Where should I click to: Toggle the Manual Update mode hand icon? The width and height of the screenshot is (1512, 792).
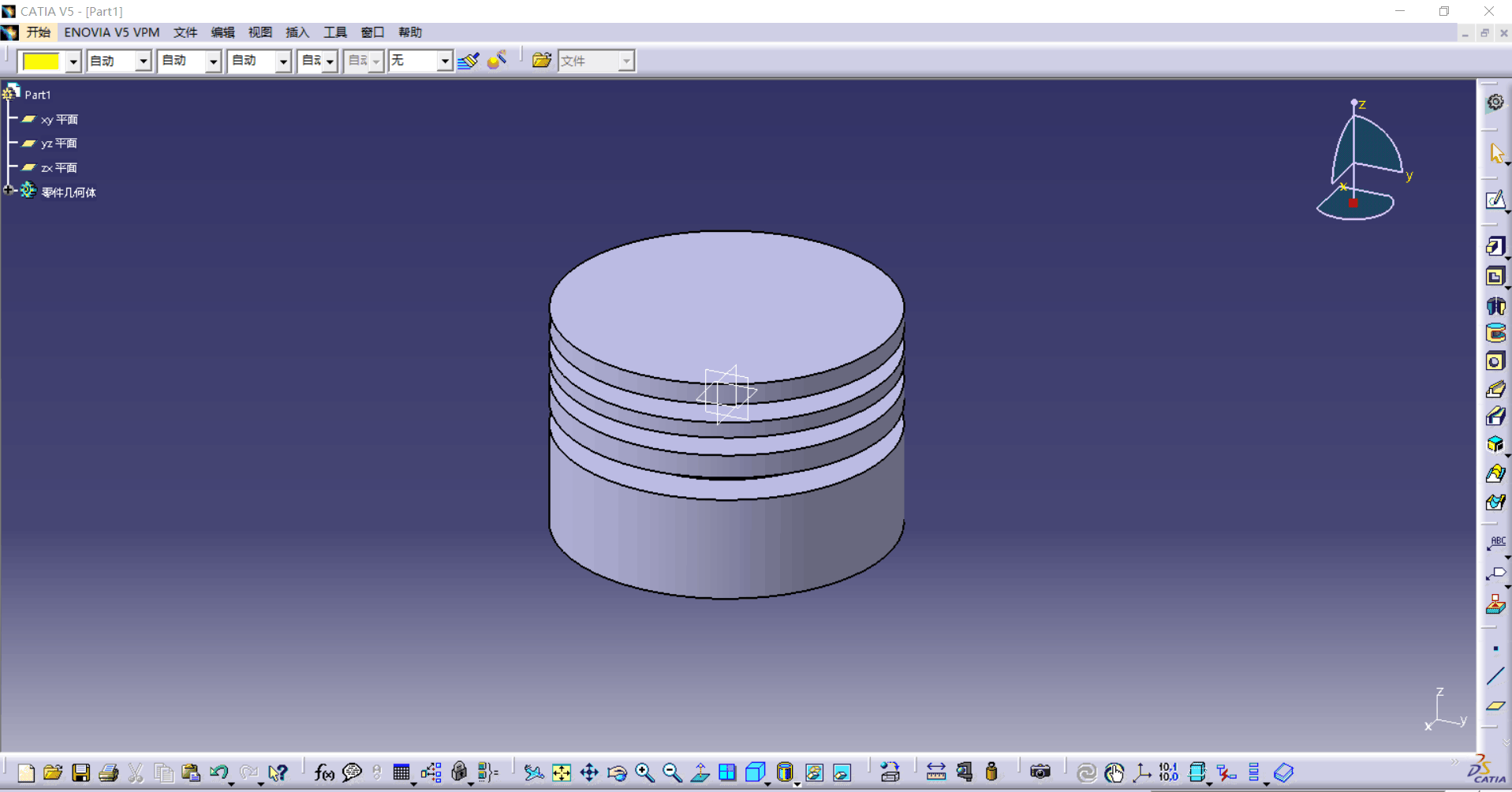tap(1114, 773)
